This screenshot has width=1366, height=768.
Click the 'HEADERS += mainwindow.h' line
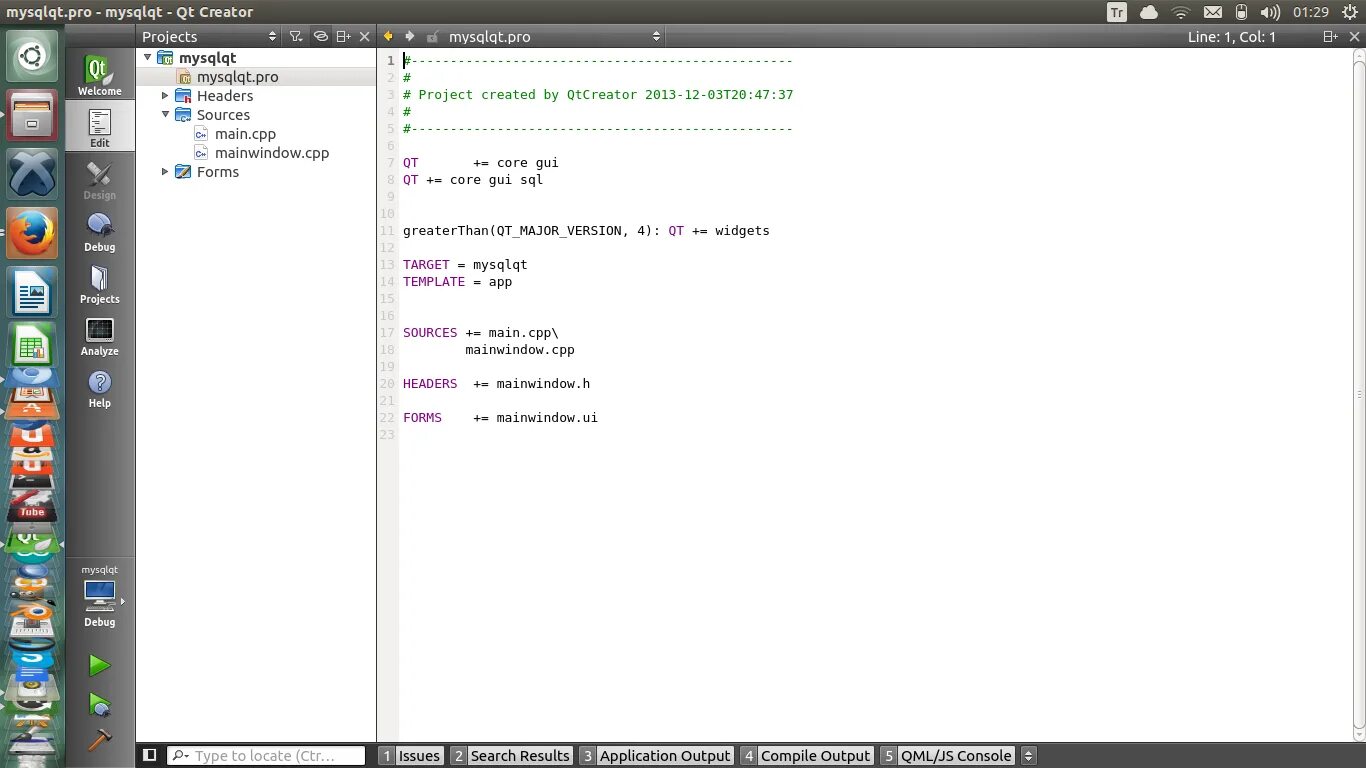click(497, 384)
